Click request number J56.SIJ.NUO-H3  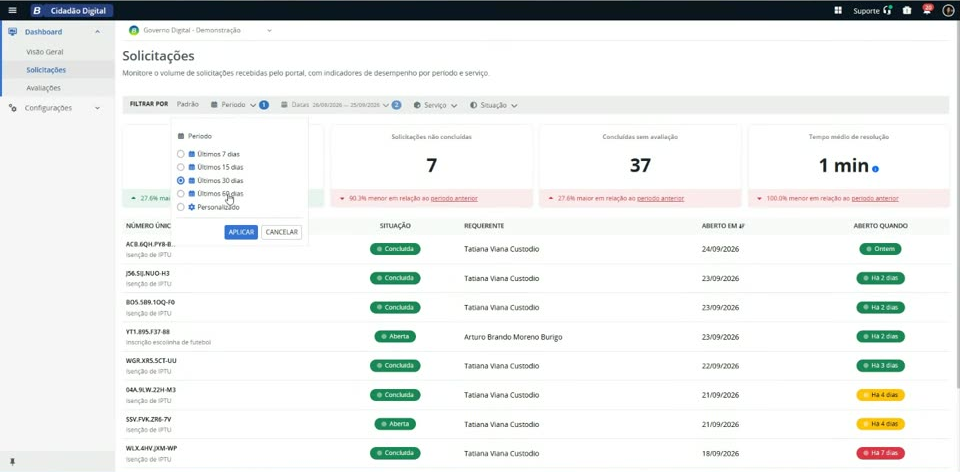(148, 273)
